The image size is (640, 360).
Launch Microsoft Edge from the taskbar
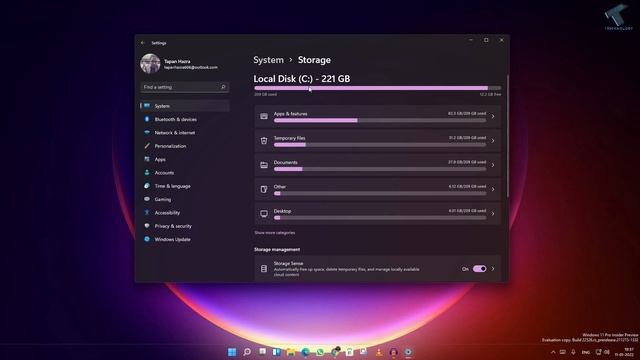tap(305, 352)
